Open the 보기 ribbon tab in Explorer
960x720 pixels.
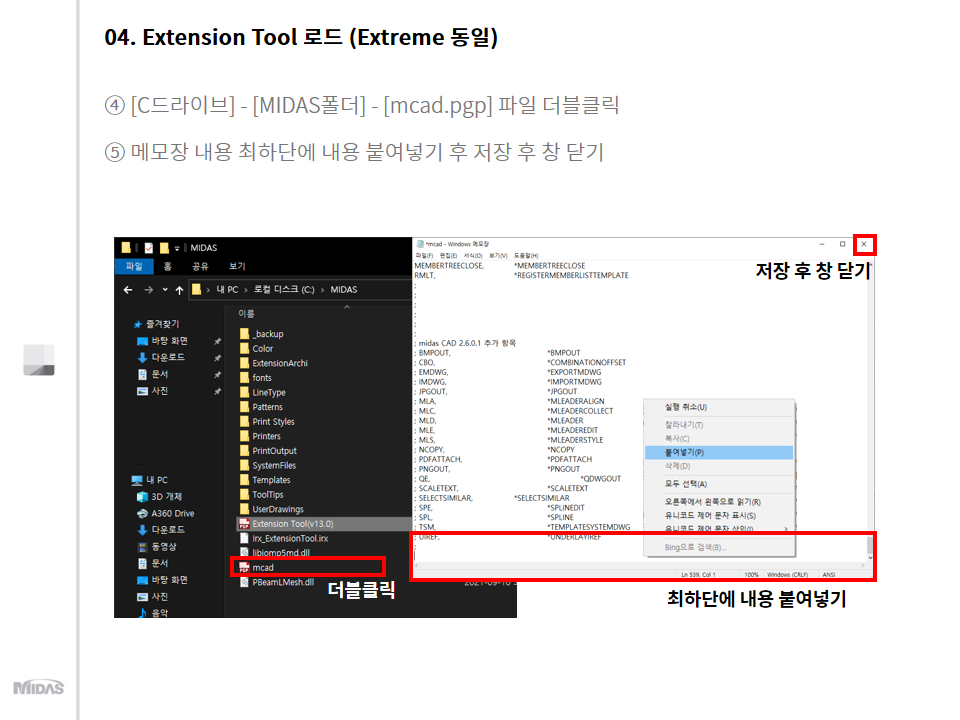pyautogui.click(x=237, y=266)
